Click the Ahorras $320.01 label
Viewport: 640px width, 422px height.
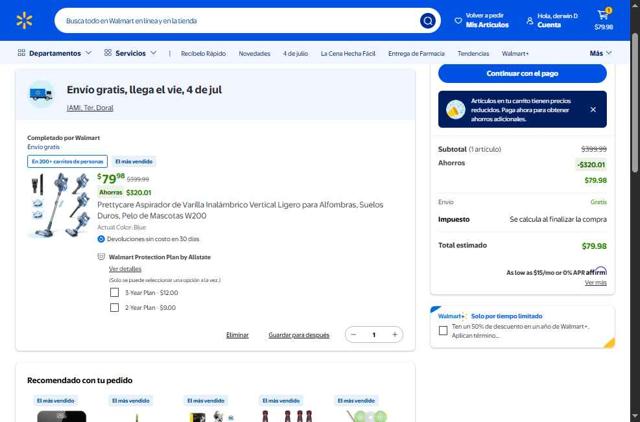(x=124, y=192)
